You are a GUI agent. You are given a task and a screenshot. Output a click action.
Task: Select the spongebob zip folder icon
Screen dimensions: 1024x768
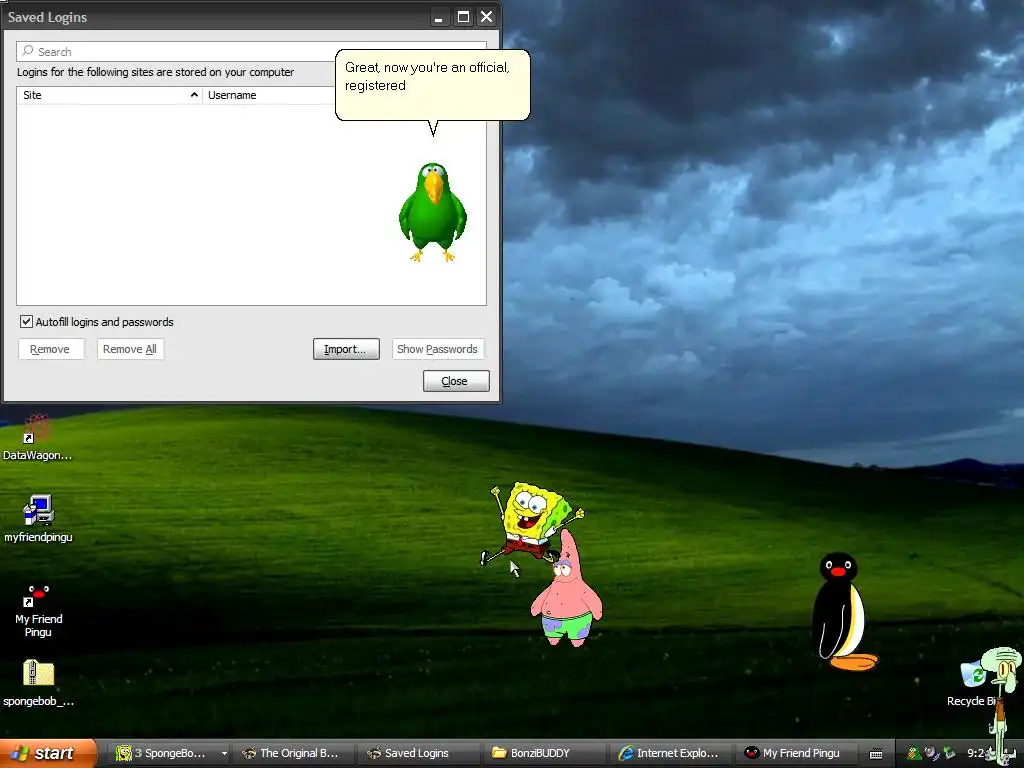(39, 683)
